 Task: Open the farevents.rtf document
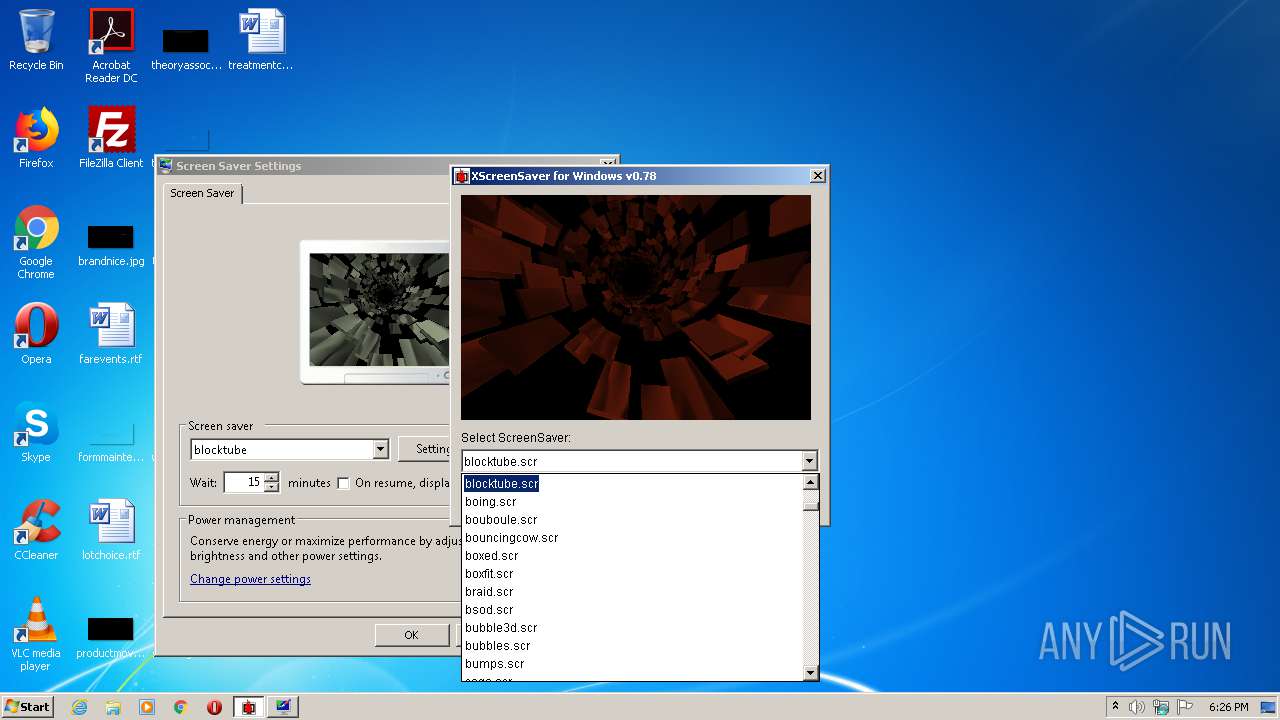tap(111, 334)
